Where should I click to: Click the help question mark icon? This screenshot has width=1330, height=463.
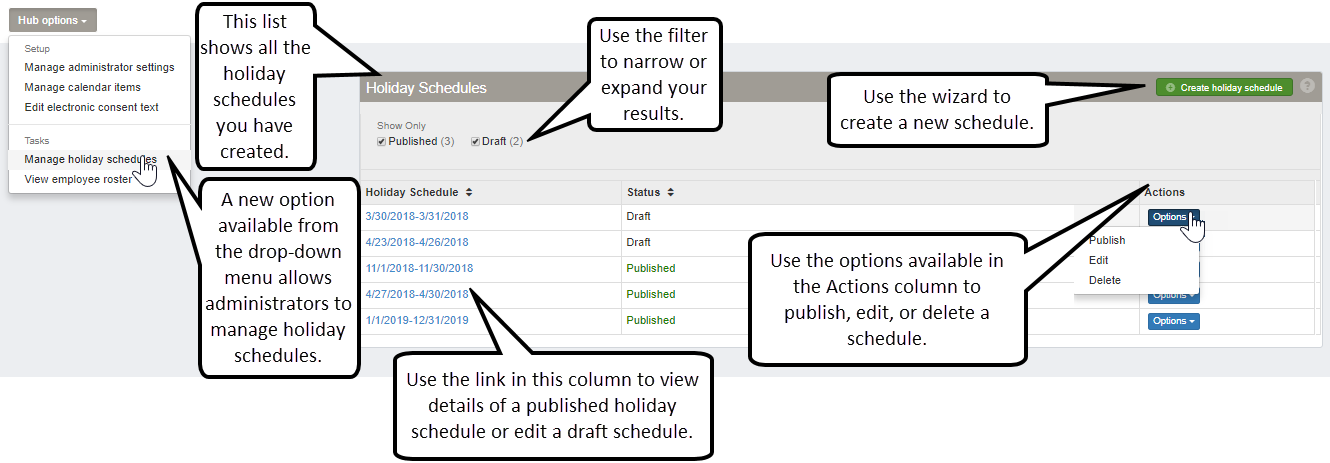(x=1306, y=87)
